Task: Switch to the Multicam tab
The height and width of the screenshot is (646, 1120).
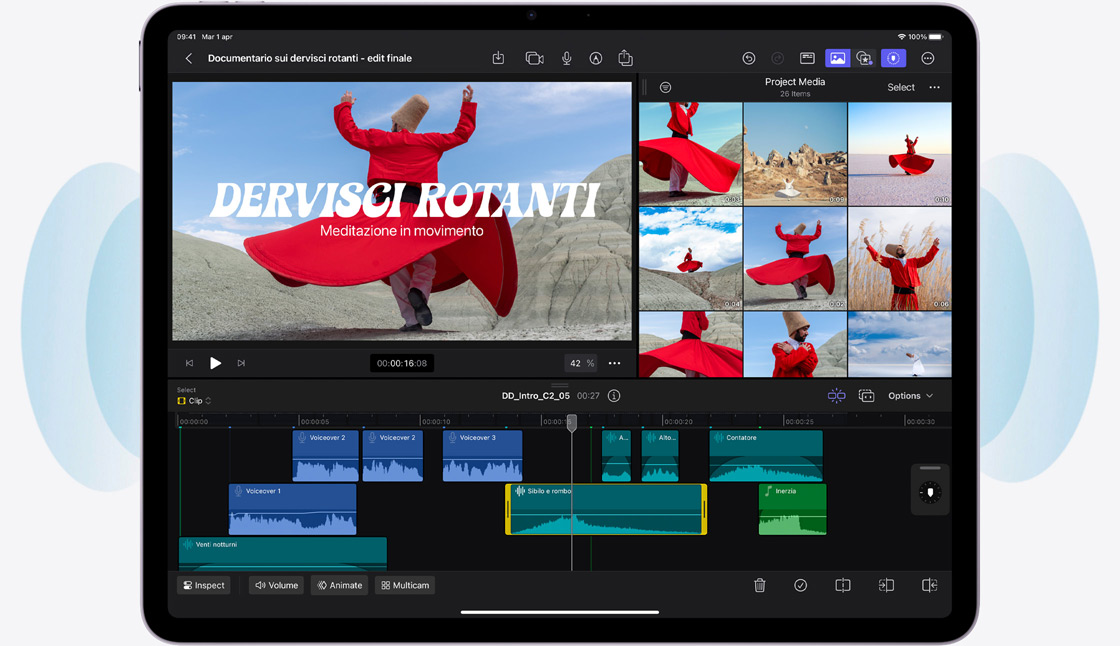Action: click(x=404, y=585)
